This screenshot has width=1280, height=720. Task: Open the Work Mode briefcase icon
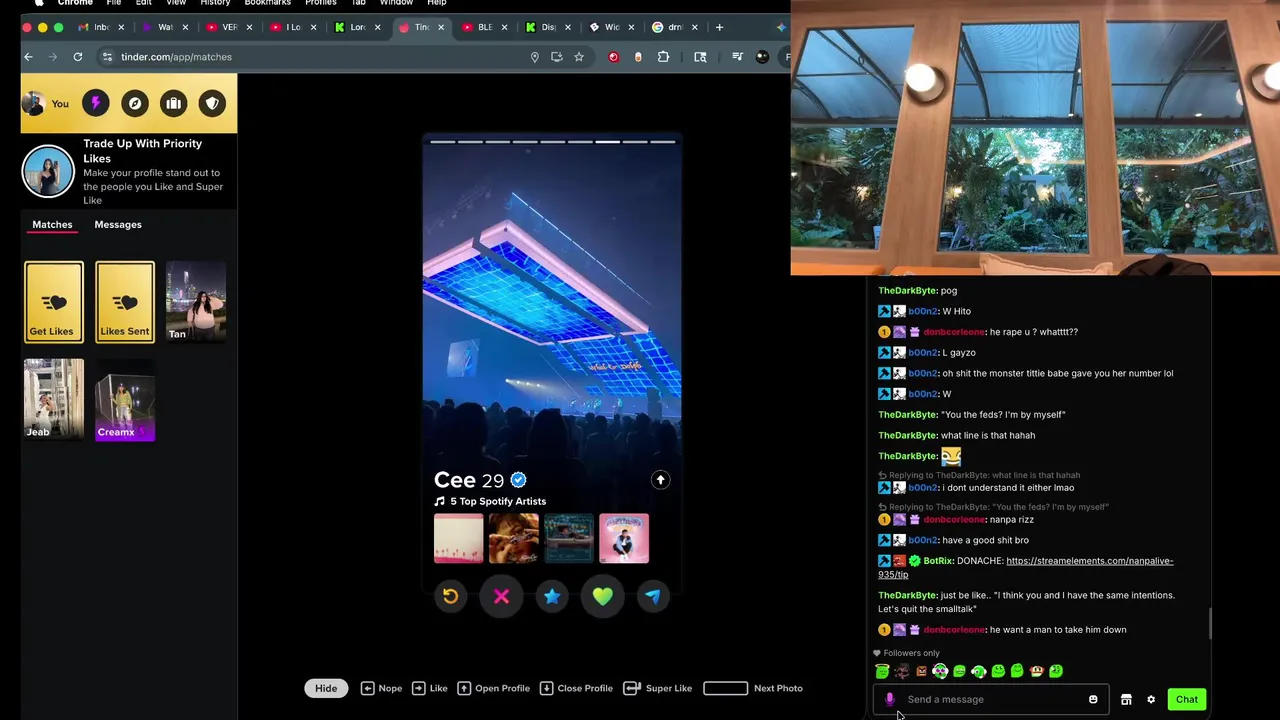pyautogui.click(x=174, y=103)
